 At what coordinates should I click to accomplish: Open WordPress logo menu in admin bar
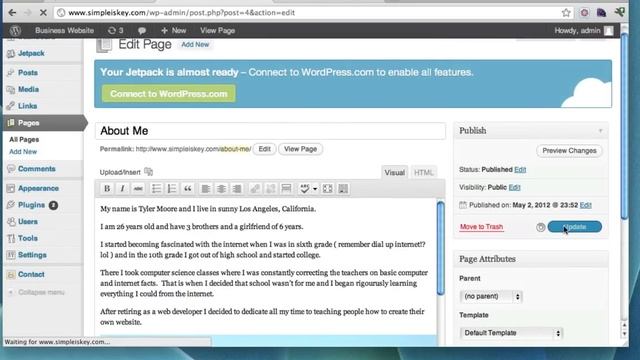16,30
